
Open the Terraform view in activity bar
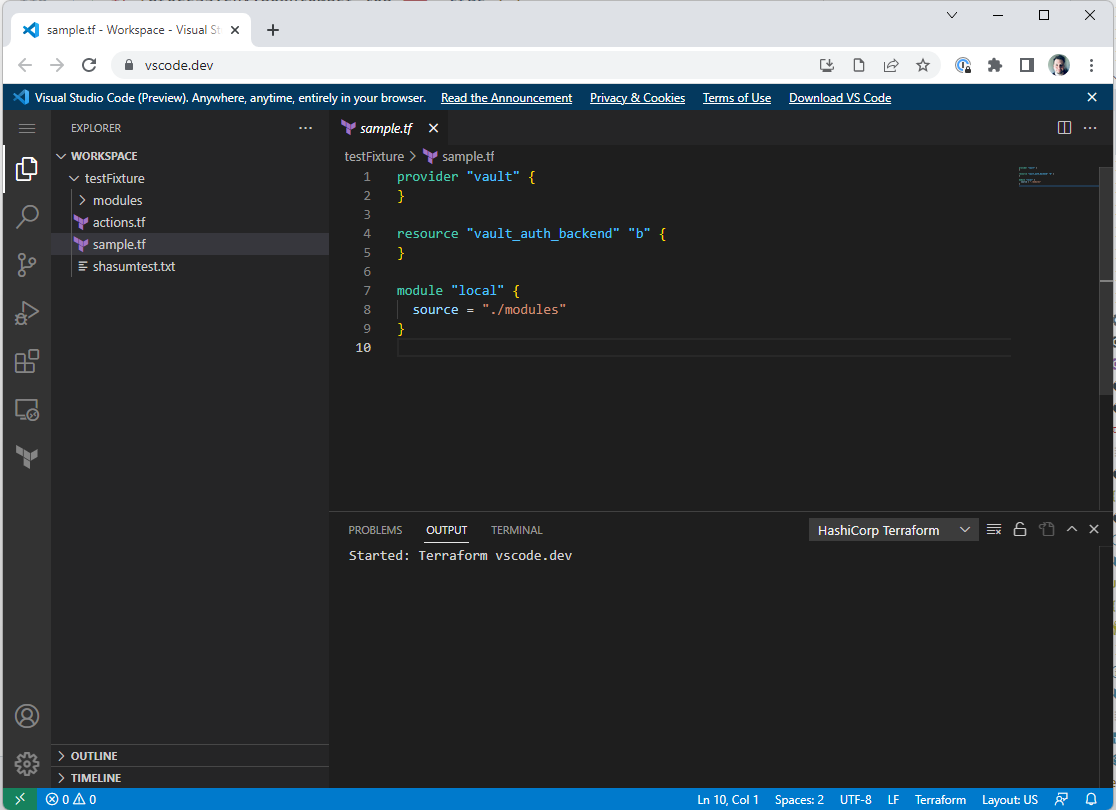coord(26,457)
